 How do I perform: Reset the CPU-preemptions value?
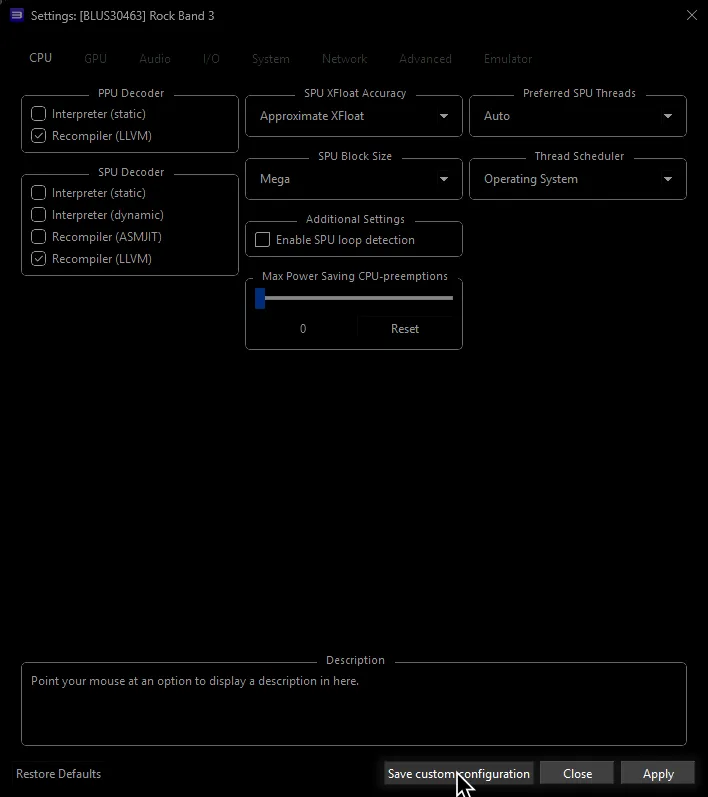tap(405, 329)
